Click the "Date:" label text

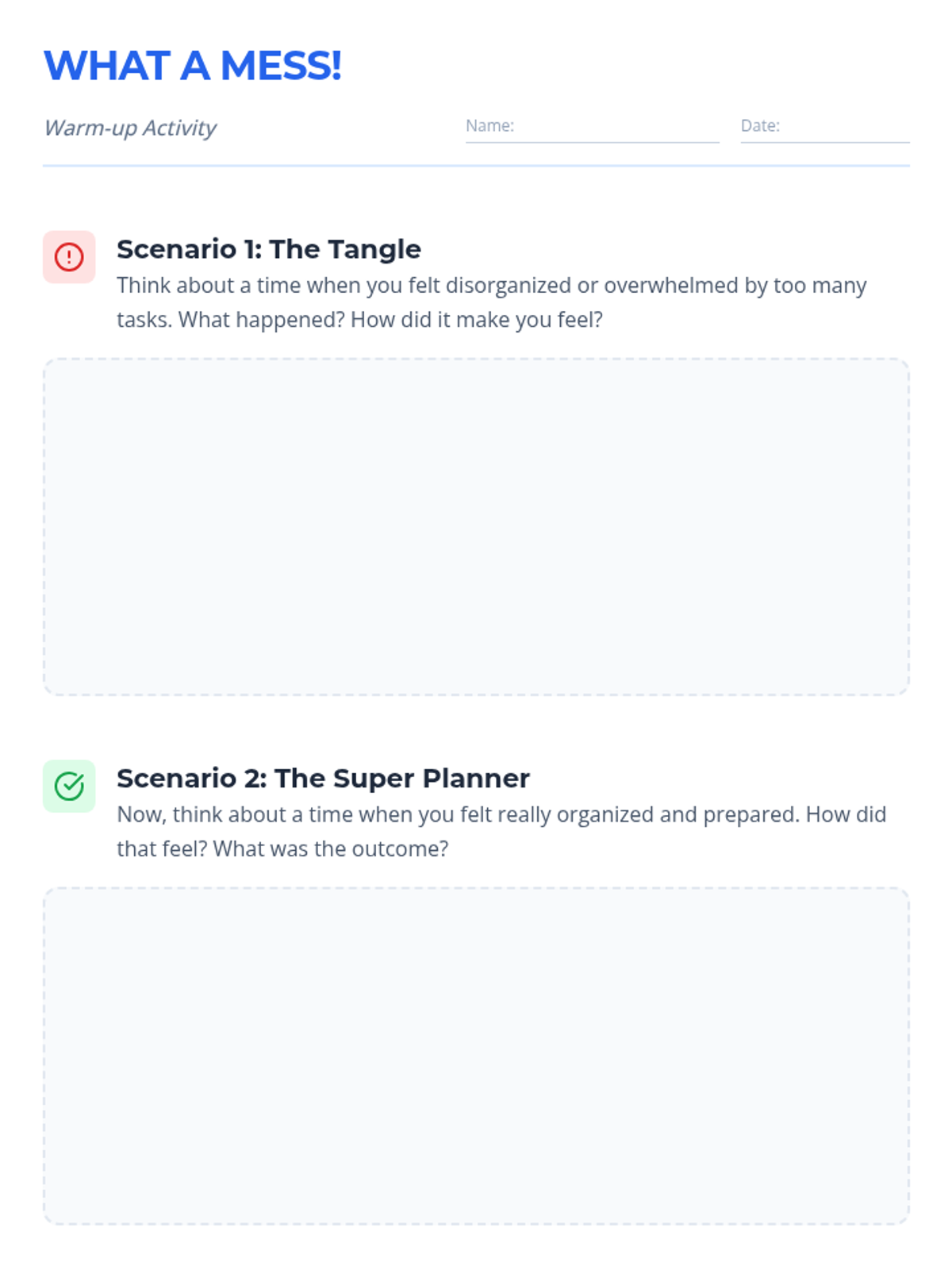coord(760,125)
